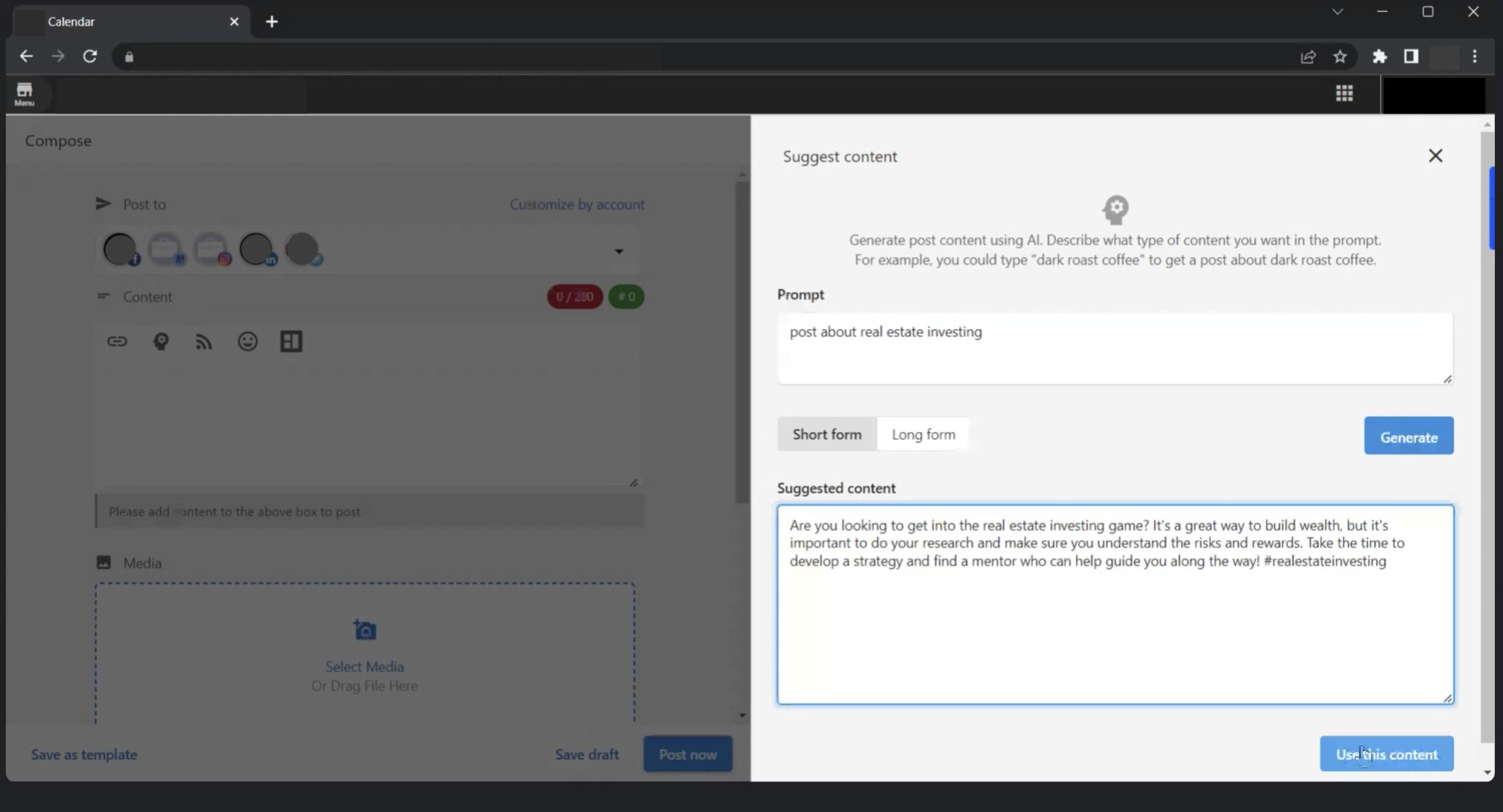Insert a link with the link icon
This screenshot has height=812, width=1503.
[x=117, y=341]
